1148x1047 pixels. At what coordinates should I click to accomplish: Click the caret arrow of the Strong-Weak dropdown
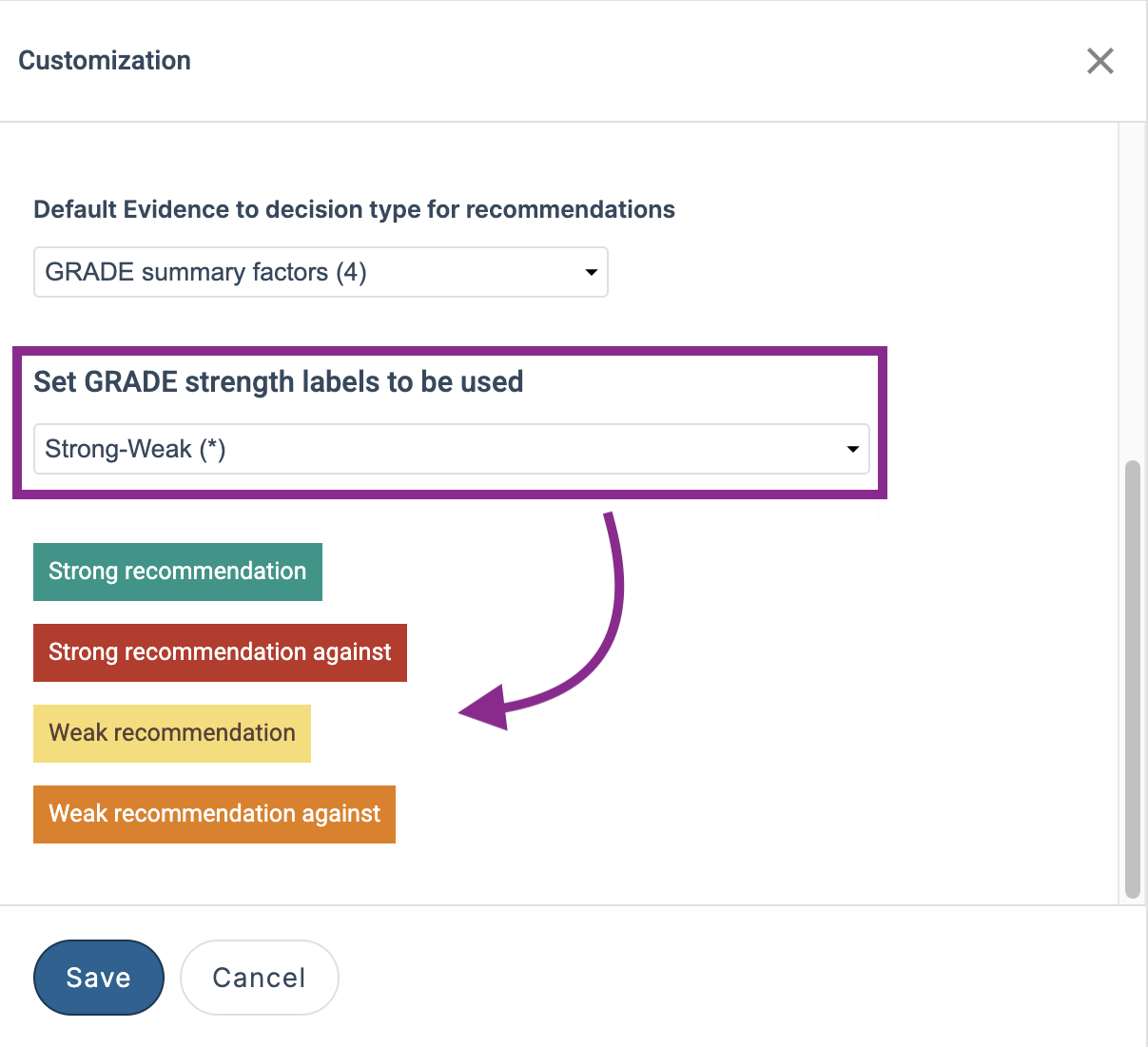(x=853, y=450)
